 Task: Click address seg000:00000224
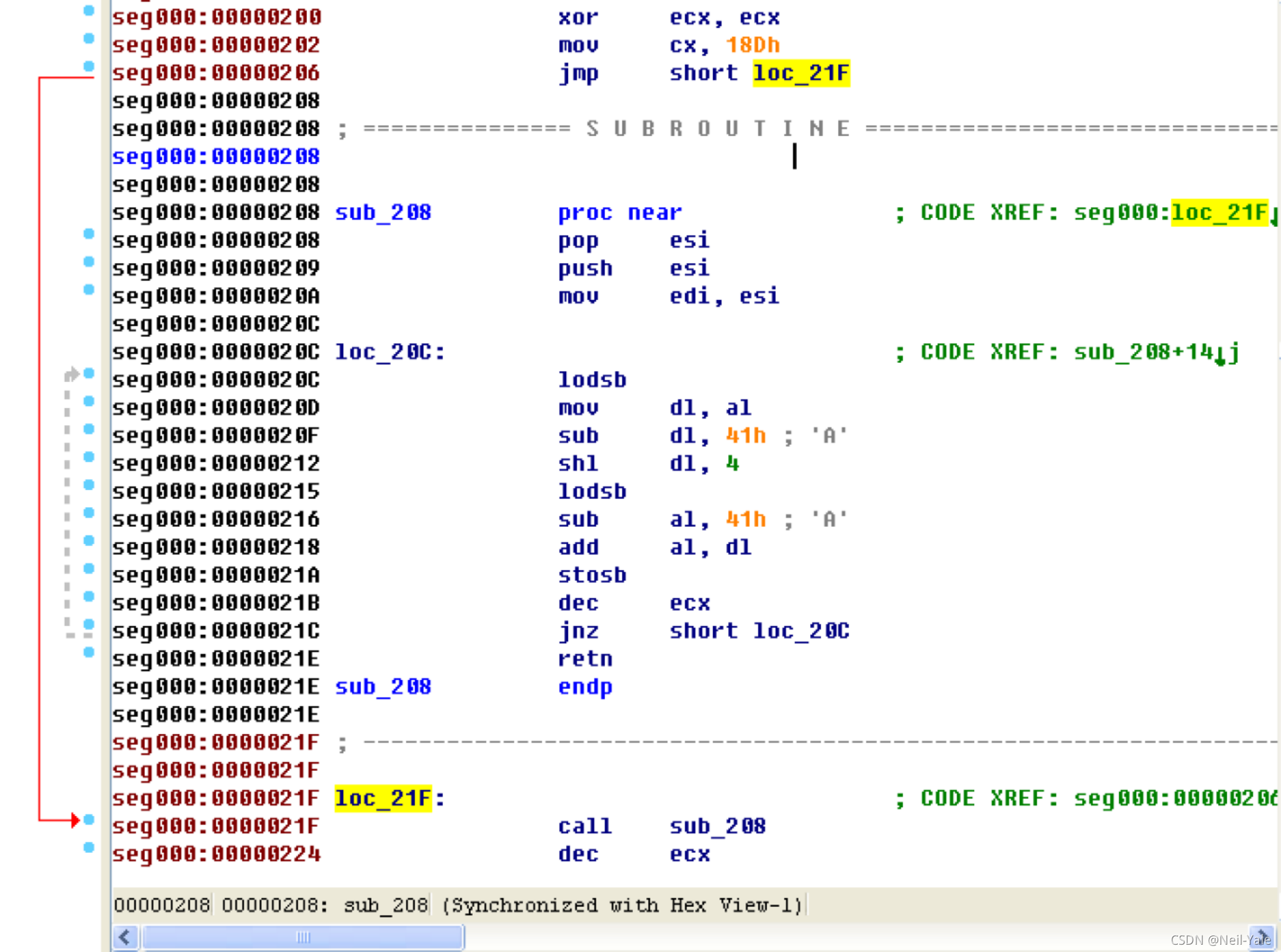[216, 854]
